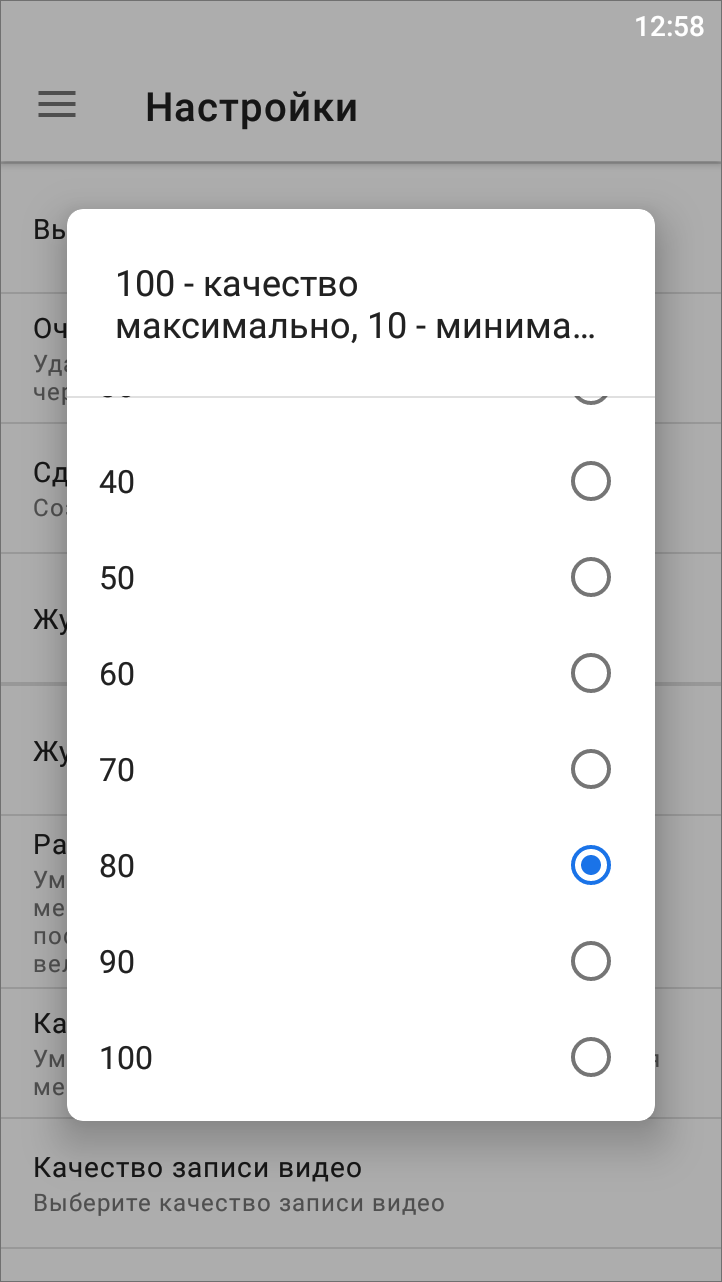Choose the radio circle next to 60

pos(590,674)
